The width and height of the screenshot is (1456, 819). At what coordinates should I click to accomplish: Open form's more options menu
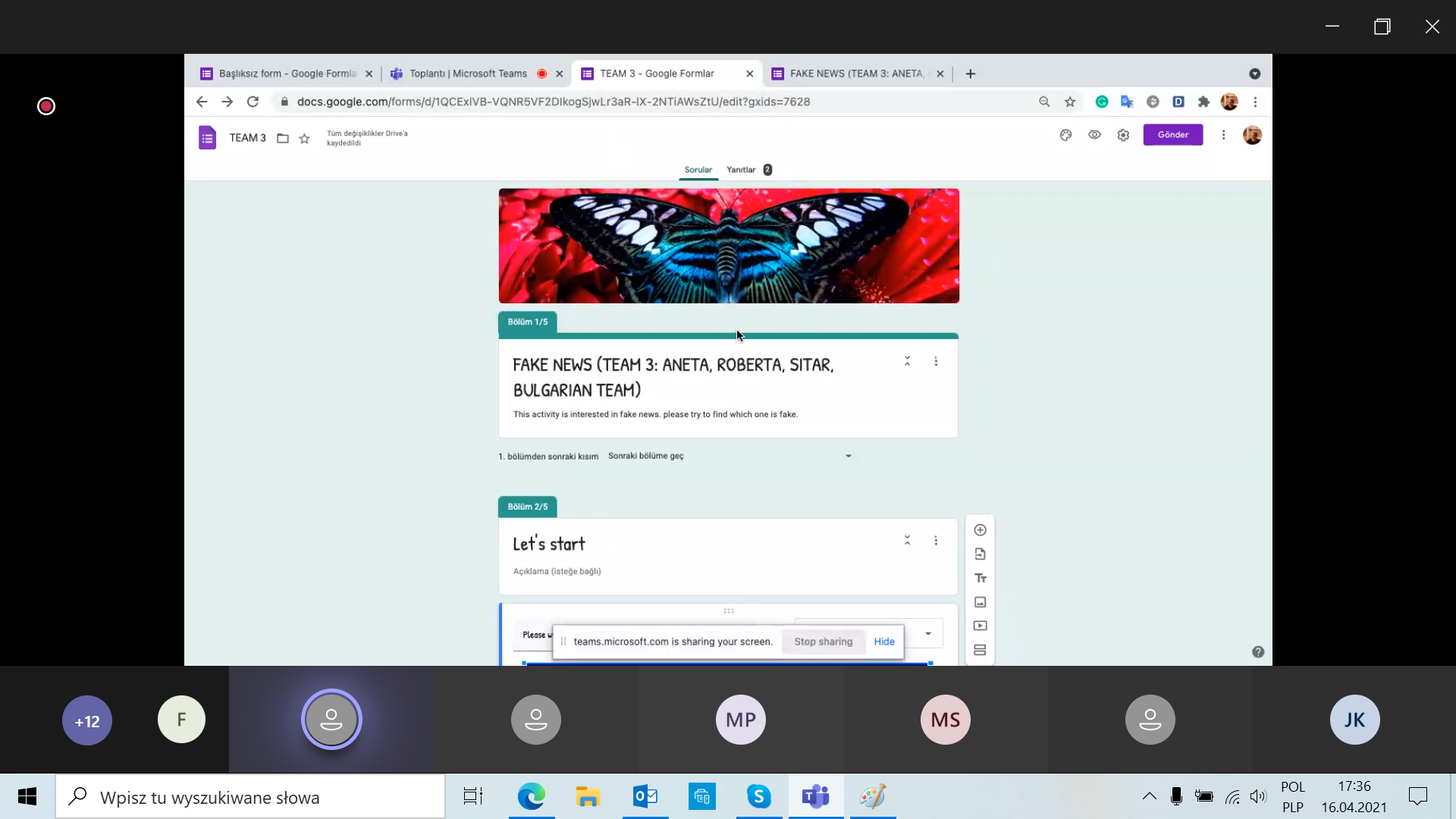click(x=1223, y=135)
